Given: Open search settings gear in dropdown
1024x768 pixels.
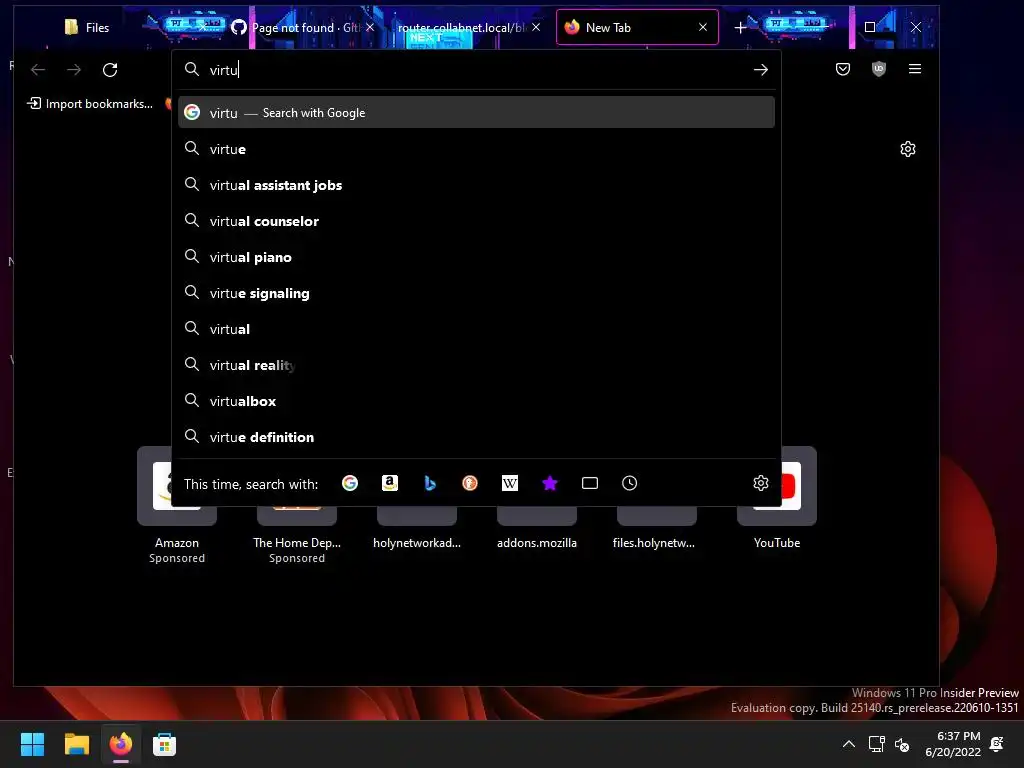Looking at the screenshot, I should (760, 483).
